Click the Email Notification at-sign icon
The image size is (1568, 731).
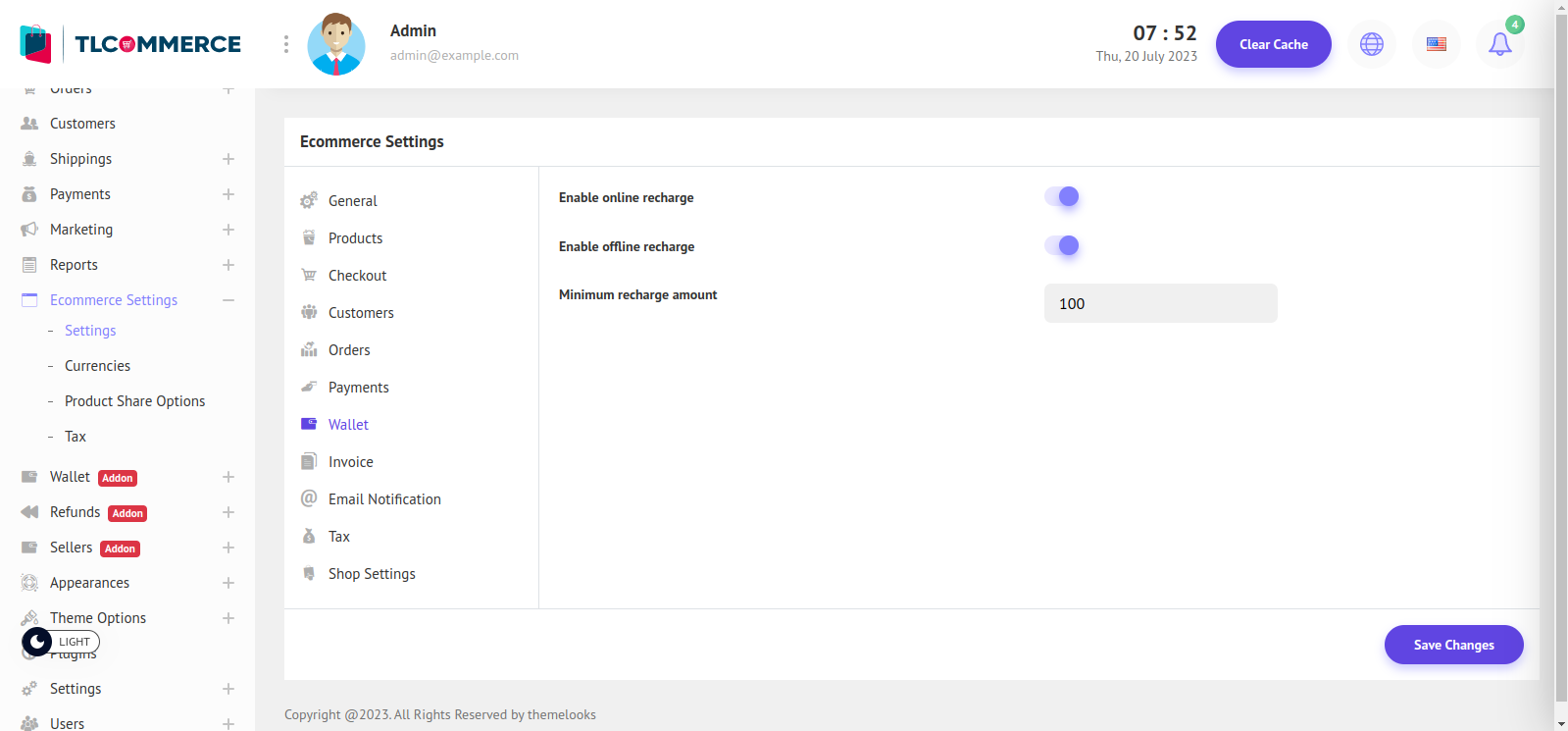point(309,498)
